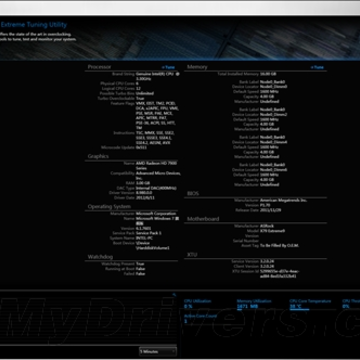The width and height of the screenshot is (360, 360).
Task: Click the To Be Filled By O.E.M. asset tag
Action: pyautogui.click(x=279, y=245)
